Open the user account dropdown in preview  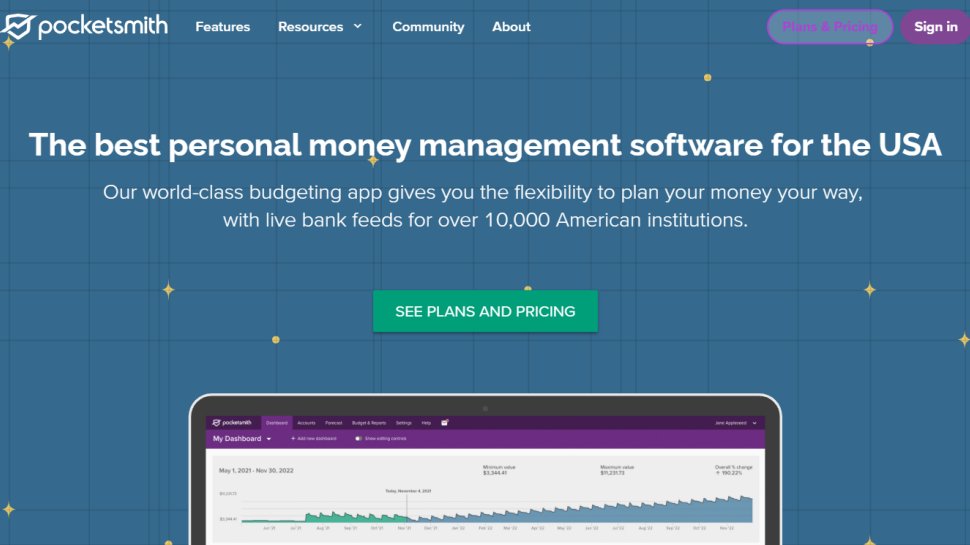(x=736, y=423)
